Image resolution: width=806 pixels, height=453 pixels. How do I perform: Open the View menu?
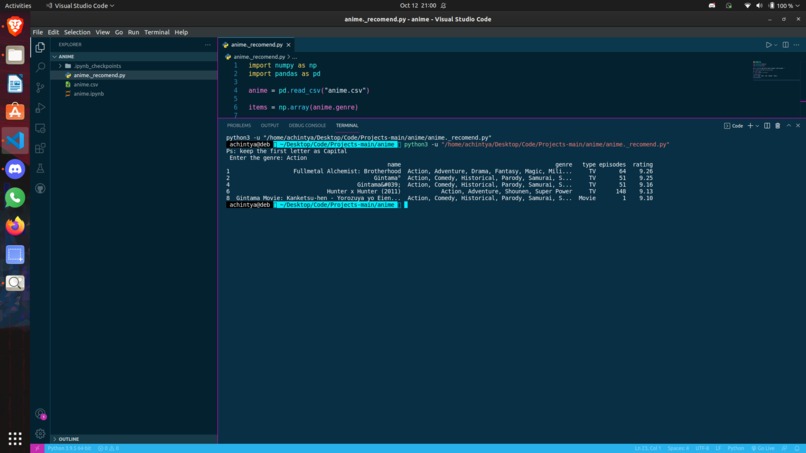102,32
